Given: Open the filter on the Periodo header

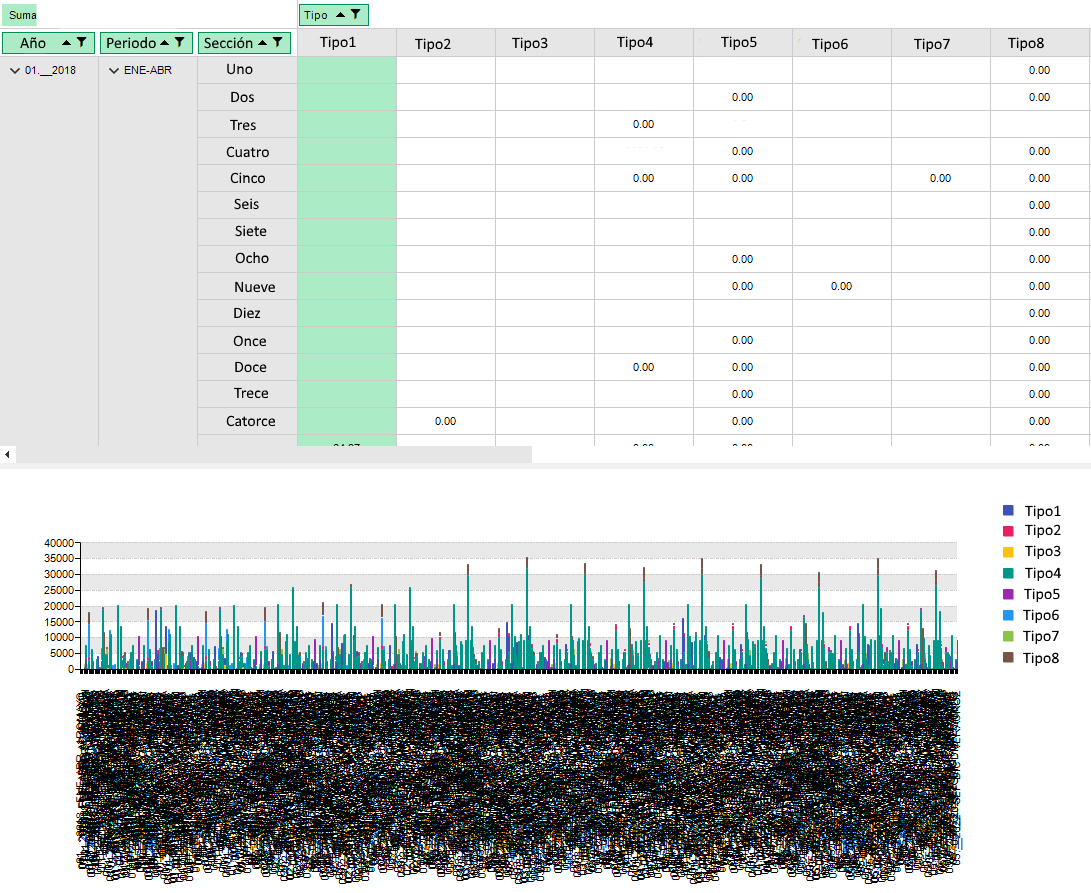Looking at the screenshot, I should (180, 42).
